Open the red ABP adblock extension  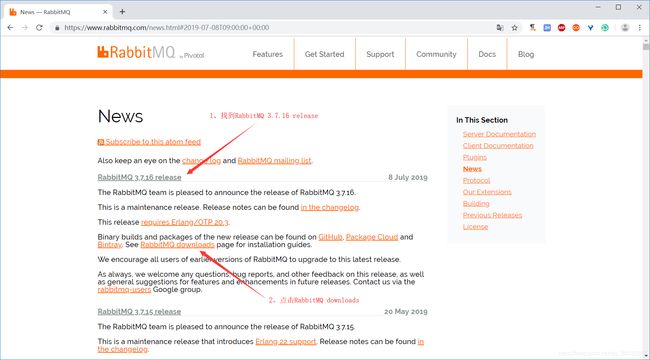coord(561,28)
